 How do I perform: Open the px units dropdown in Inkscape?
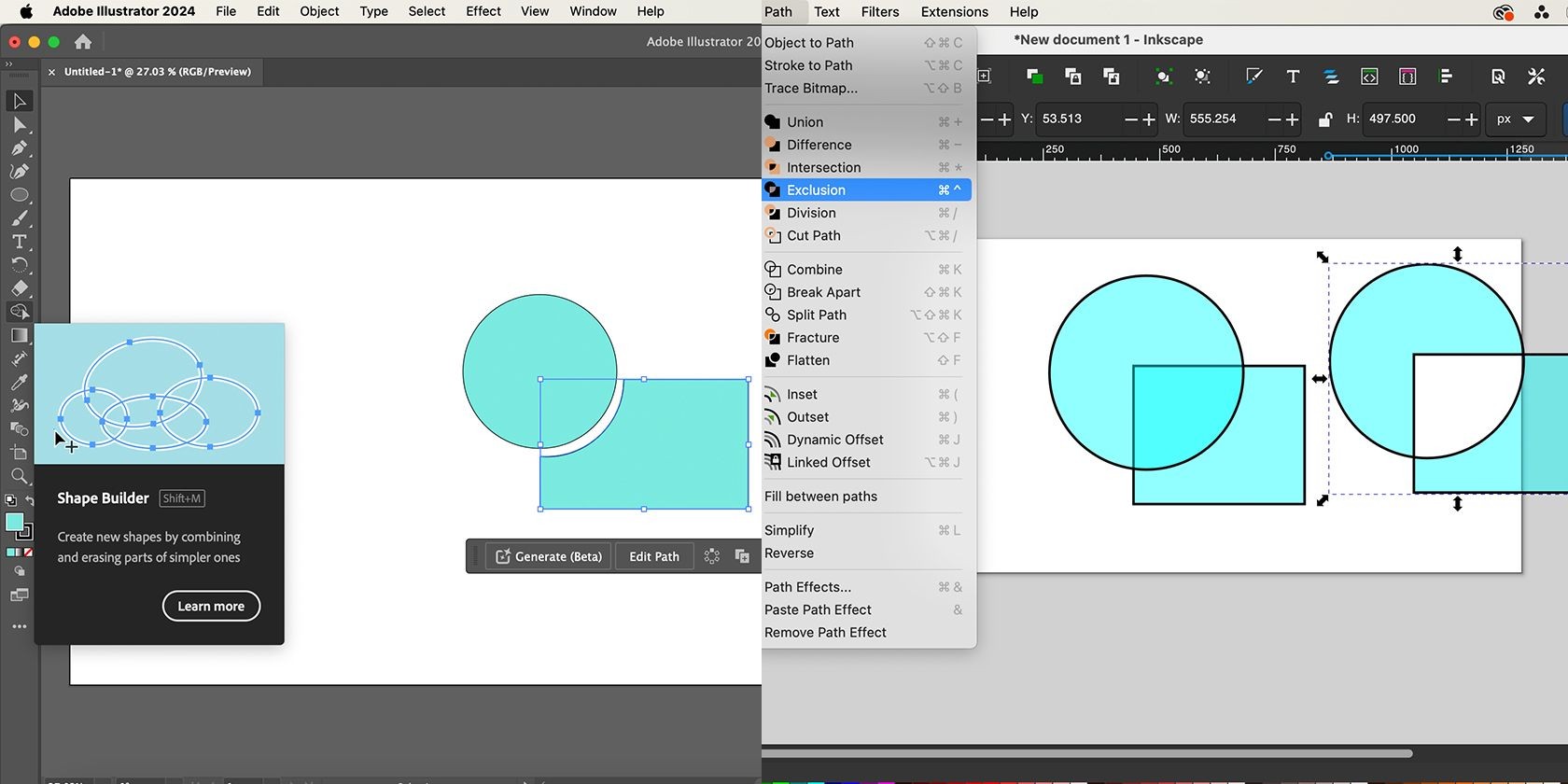(1515, 119)
